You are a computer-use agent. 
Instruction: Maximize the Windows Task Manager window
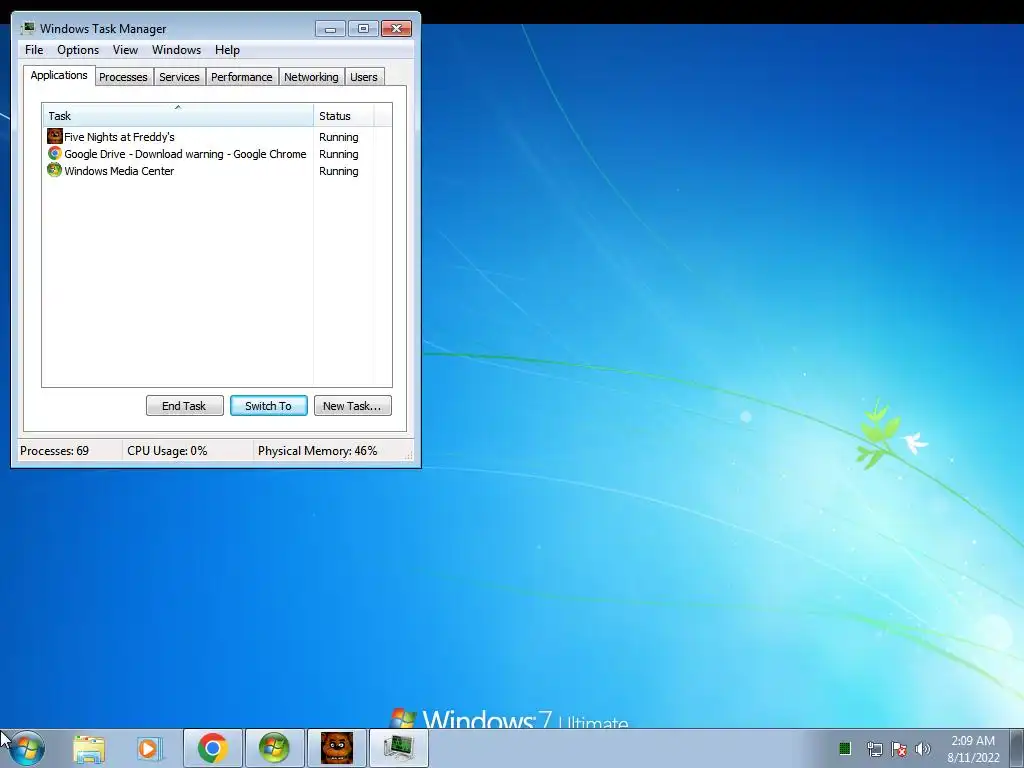coord(363,29)
